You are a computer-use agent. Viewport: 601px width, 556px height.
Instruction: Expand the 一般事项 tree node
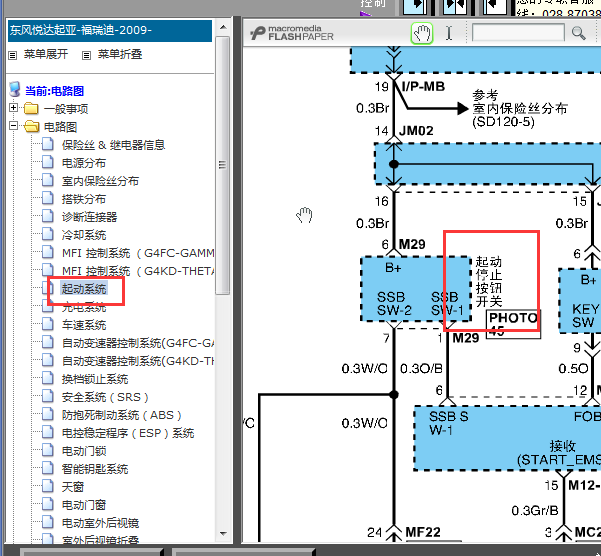[13, 108]
